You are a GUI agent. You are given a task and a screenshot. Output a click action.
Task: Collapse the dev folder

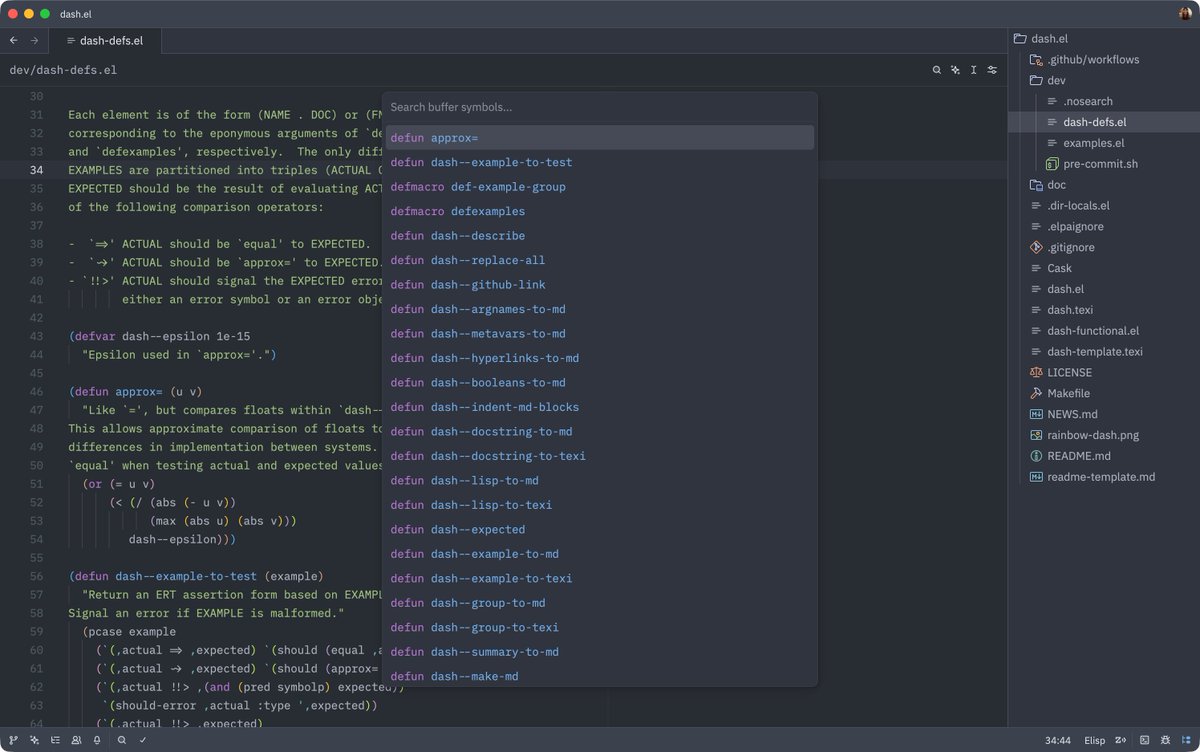click(x=1104, y=80)
